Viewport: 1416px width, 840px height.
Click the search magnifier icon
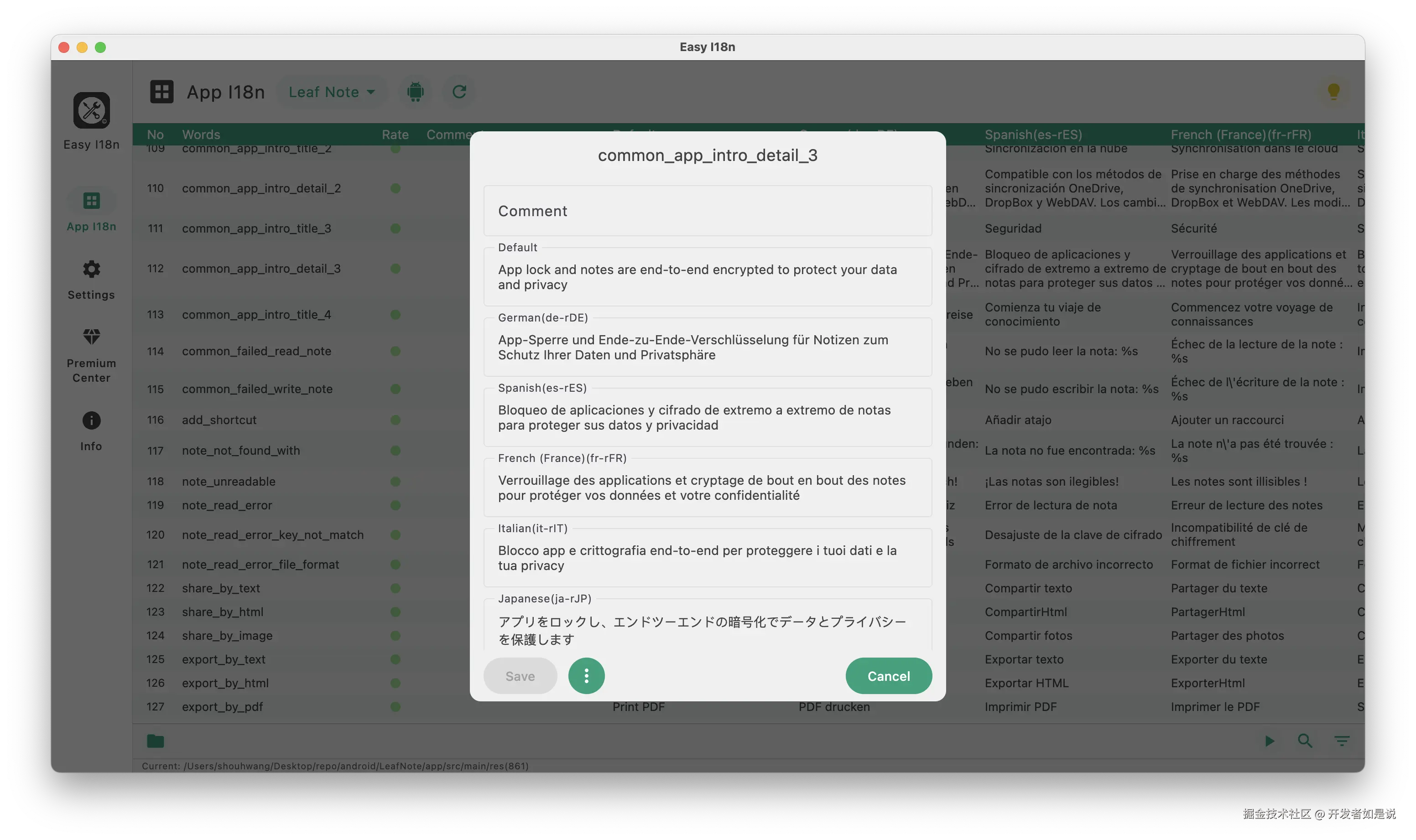pos(1305,741)
